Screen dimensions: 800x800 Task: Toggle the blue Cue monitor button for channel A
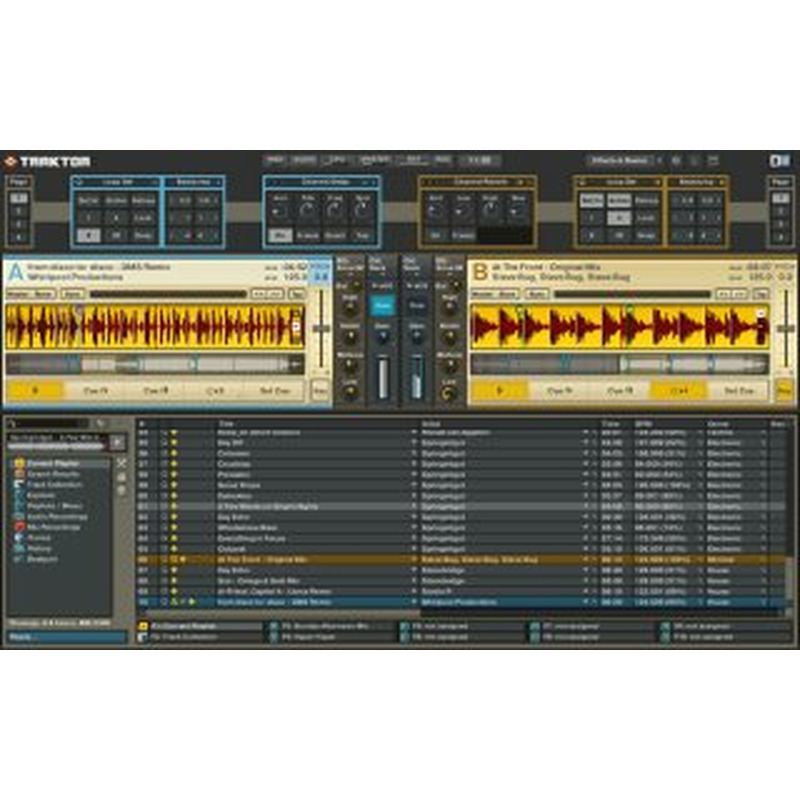(x=382, y=305)
